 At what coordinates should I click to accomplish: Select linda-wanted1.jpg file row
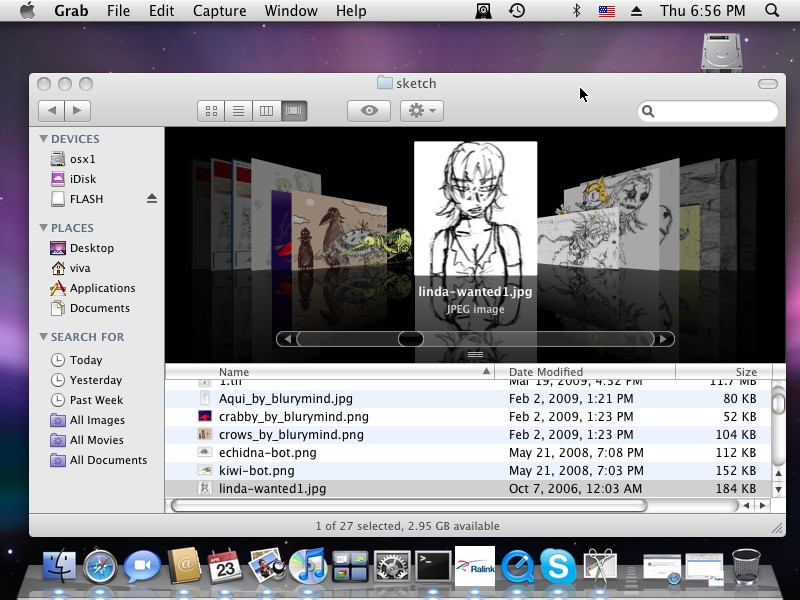468,489
